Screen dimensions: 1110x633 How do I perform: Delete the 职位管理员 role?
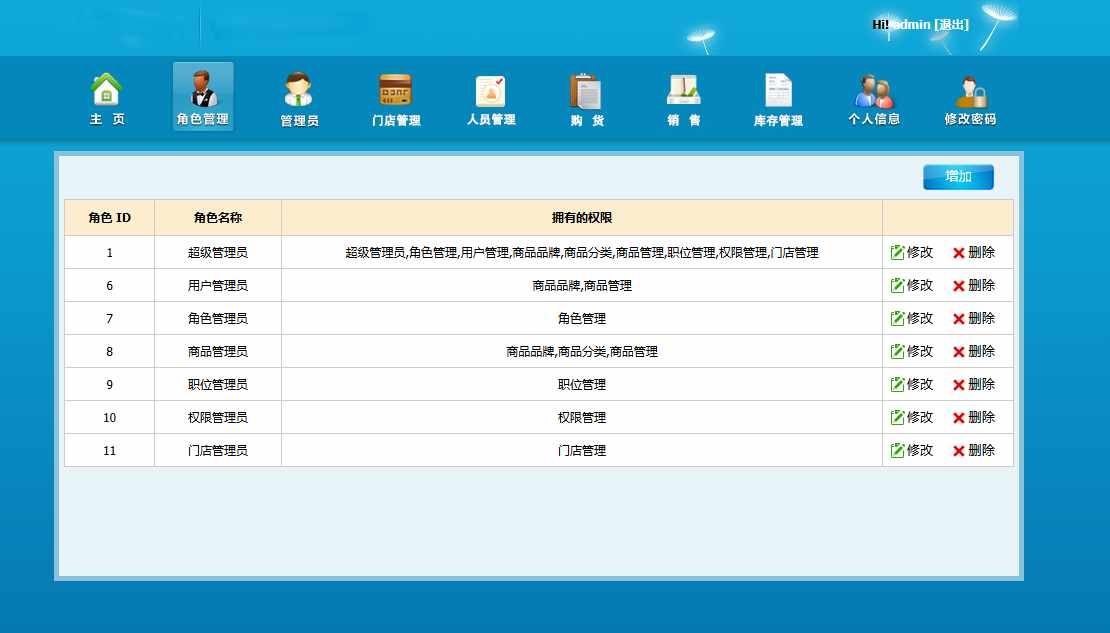click(x=974, y=385)
